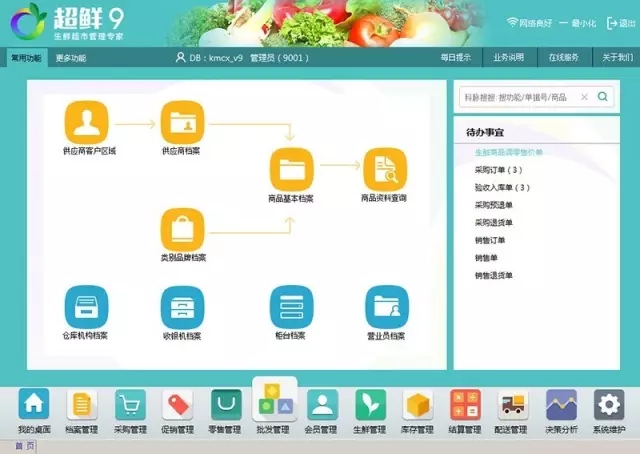Viewport: 640px width, 454px height.
Task: Open 采购预退单 todo item
Action: (493, 205)
